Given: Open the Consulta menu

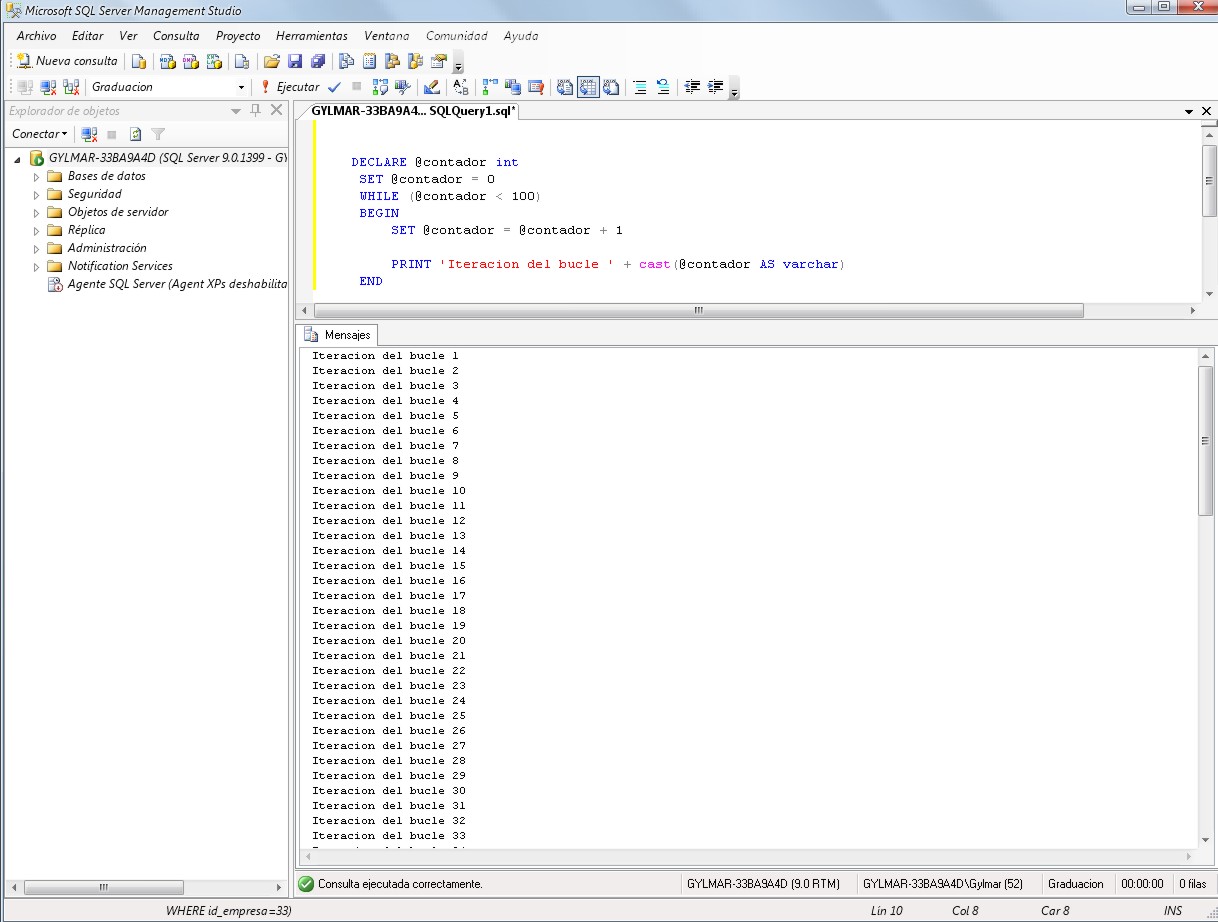Looking at the screenshot, I should coord(176,35).
